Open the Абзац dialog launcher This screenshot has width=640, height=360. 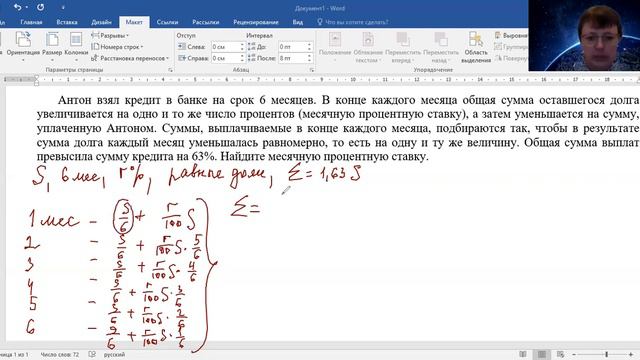(x=312, y=70)
